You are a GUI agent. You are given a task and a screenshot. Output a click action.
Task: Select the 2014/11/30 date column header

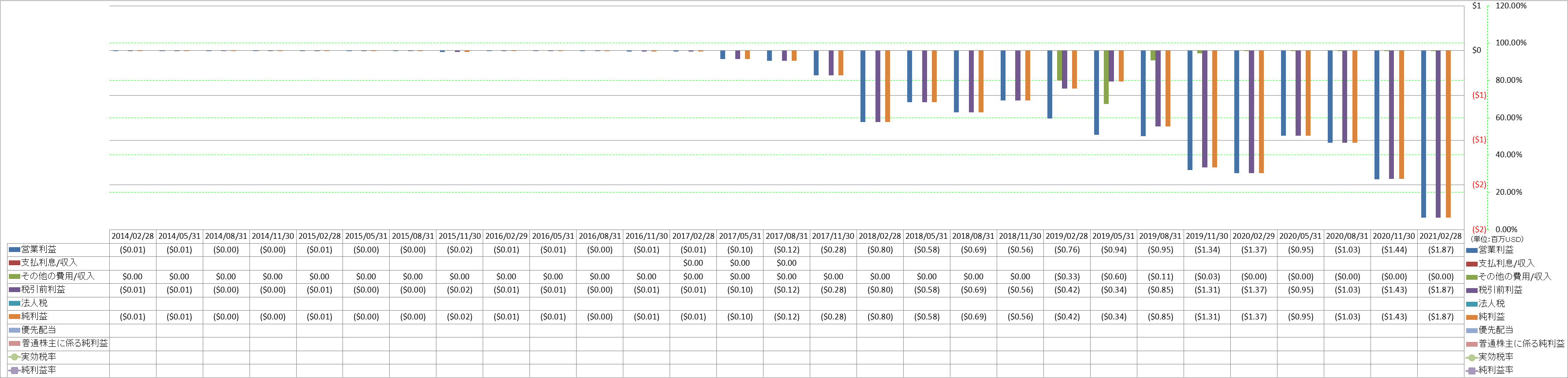pyautogui.click(x=273, y=236)
